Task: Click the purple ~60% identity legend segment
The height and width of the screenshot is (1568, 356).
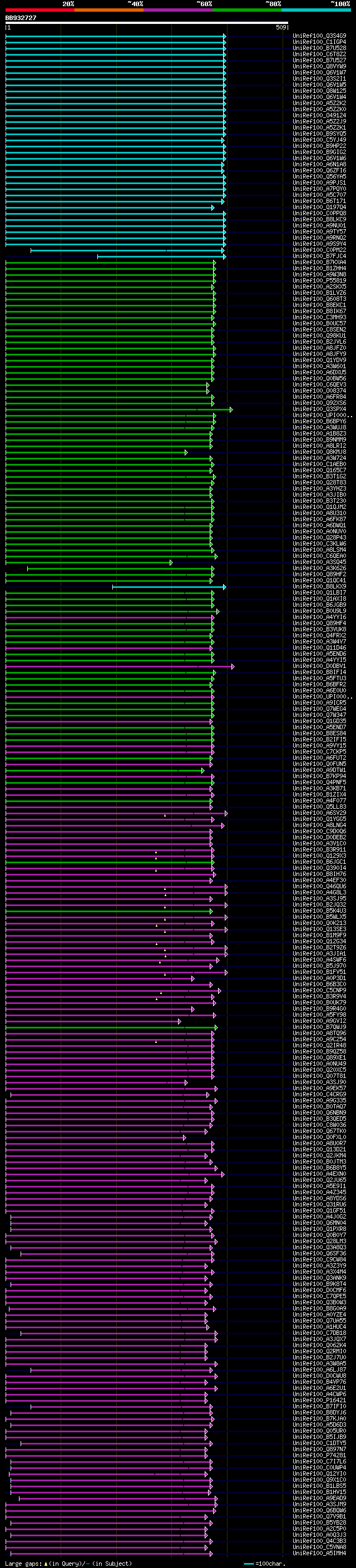Action: coord(179,10)
